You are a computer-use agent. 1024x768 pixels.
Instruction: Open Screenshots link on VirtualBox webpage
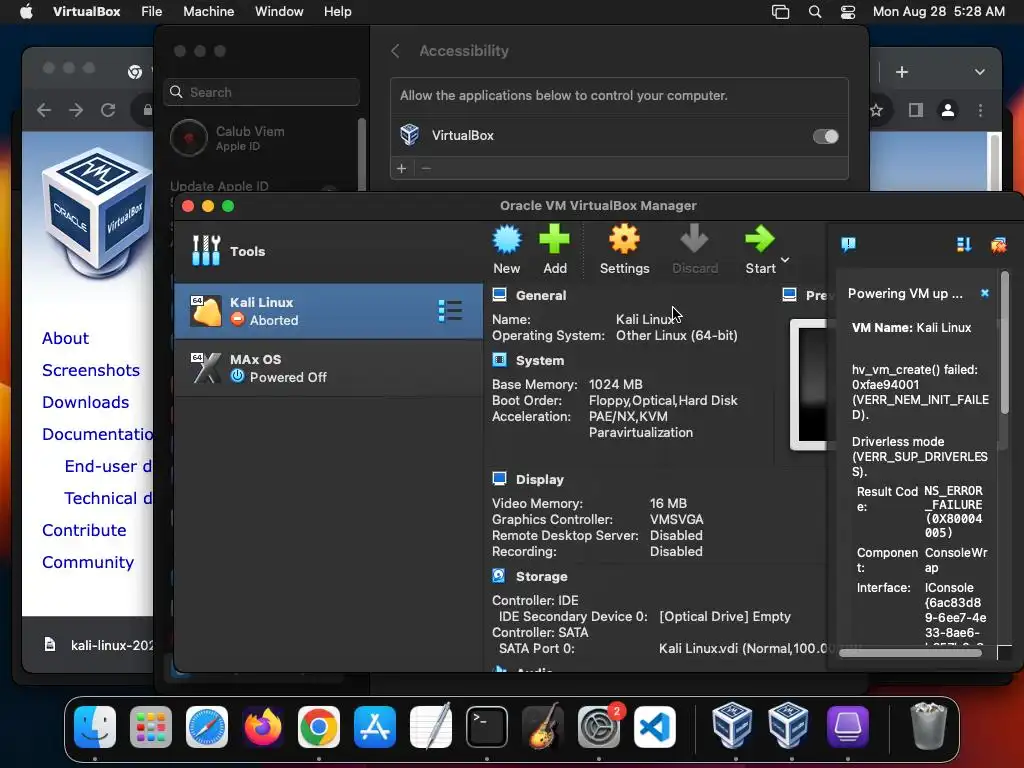91,370
